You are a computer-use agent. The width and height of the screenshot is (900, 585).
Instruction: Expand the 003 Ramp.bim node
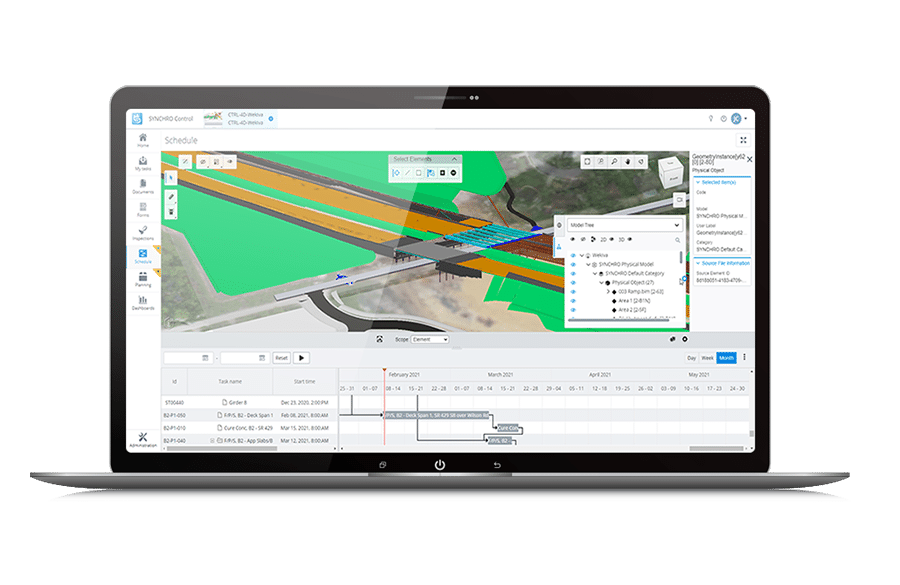click(x=608, y=292)
